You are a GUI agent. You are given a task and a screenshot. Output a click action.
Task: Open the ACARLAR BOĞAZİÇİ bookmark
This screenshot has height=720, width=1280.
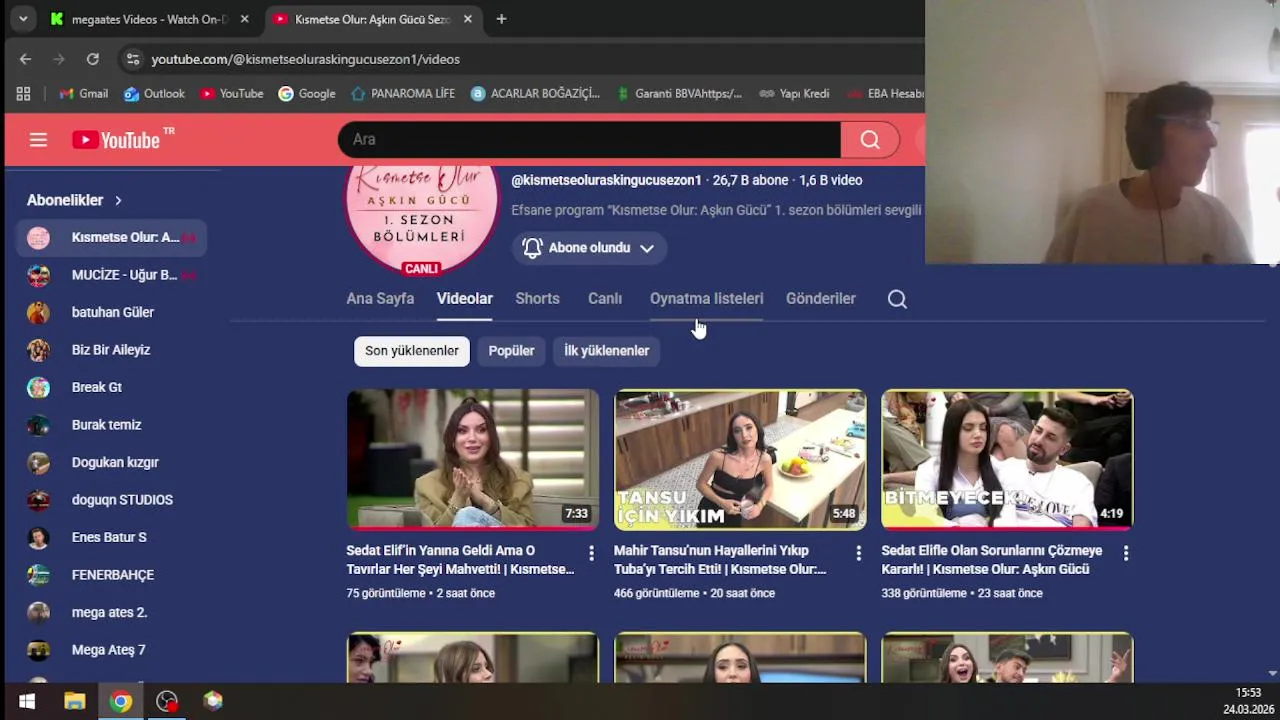[x=535, y=94]
